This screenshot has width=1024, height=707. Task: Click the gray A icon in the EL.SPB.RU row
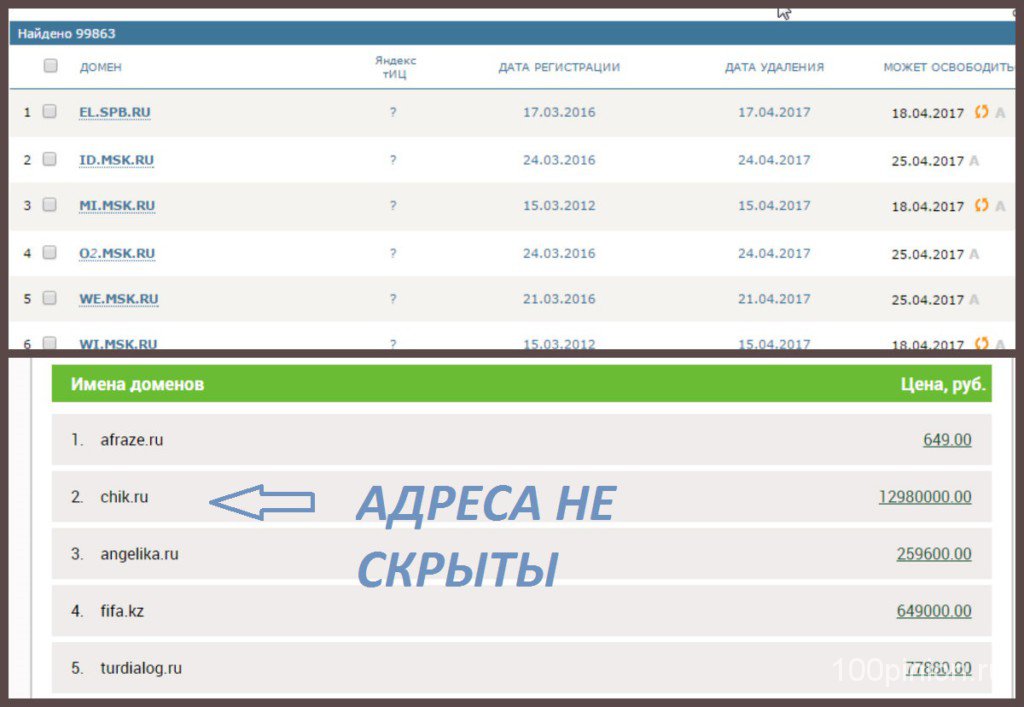[x=999, y=113]
